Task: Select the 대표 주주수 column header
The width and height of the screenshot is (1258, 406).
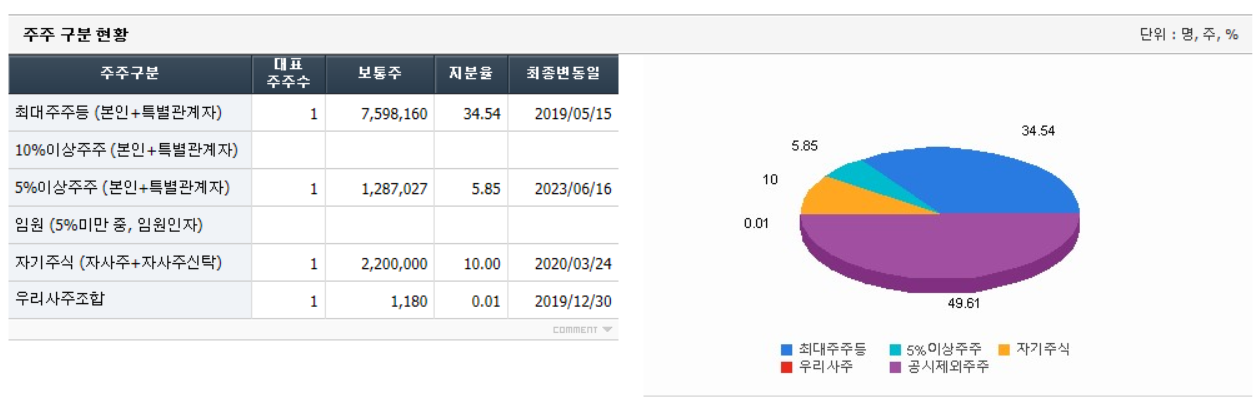Action: coord(288,74)
